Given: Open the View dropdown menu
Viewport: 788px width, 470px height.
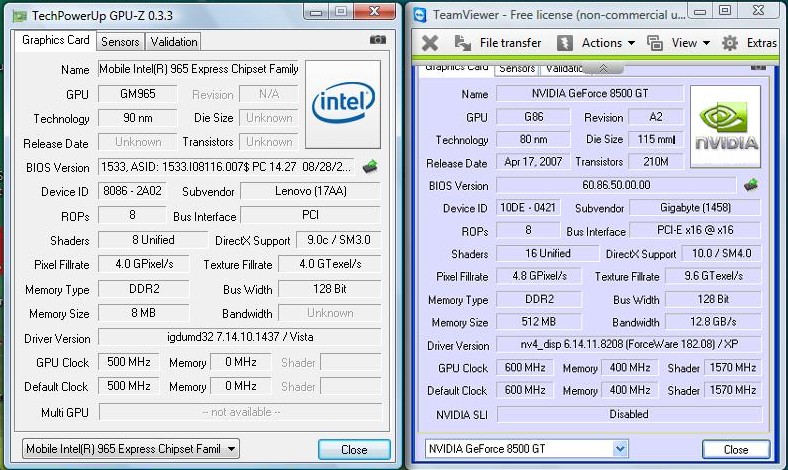Looking at the screenshot, I should click(691, 43).
